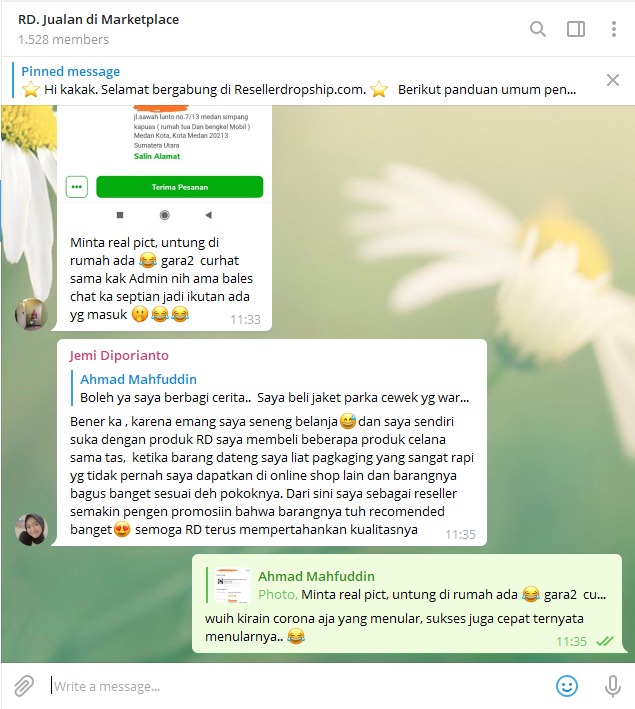Open the avatar beside the 11:33 message

[x=31, y=314]
